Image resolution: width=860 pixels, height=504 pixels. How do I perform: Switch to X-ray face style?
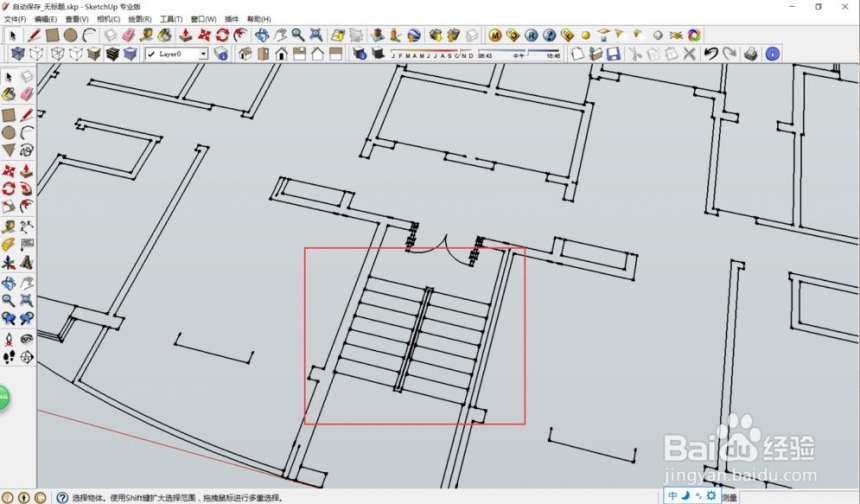tap(18, 54)
